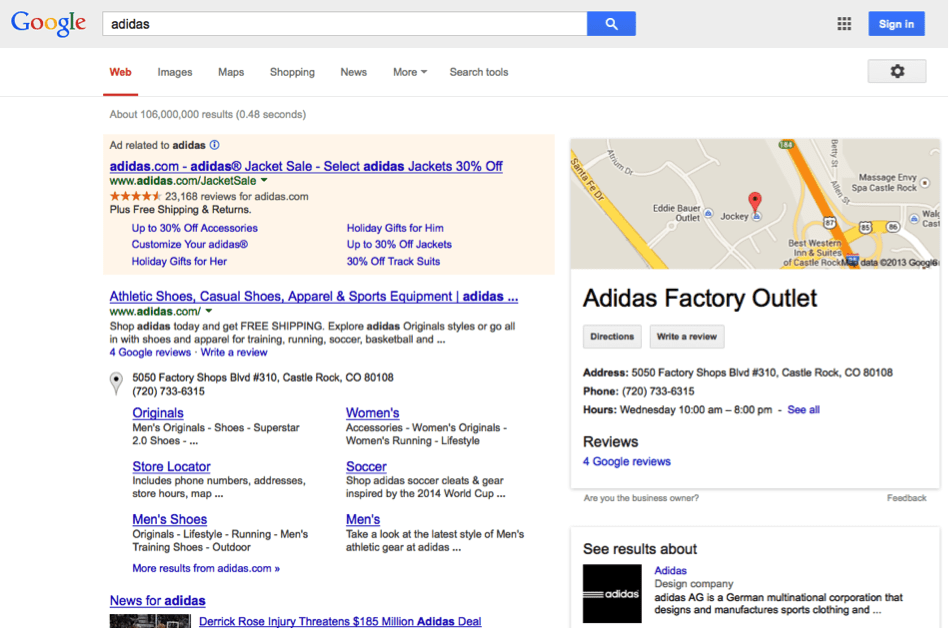
Task: Click the red map pin marker
Action: pos(755,202)
